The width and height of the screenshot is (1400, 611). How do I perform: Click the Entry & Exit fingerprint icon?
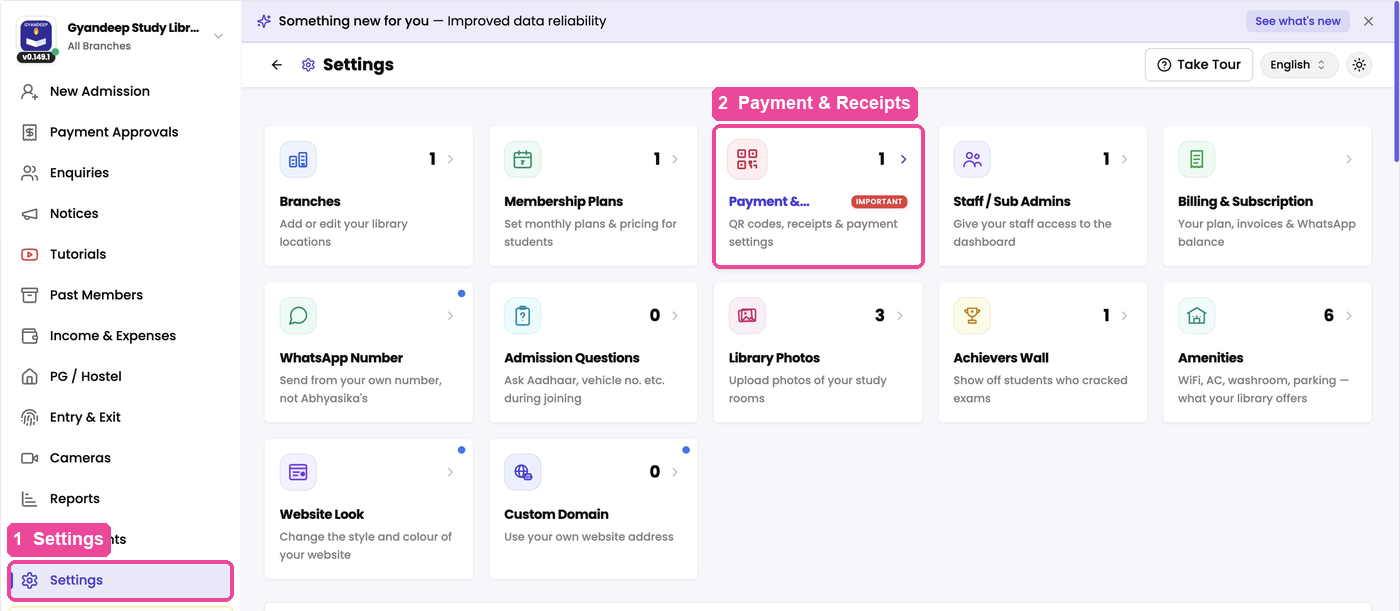[30, 417]
